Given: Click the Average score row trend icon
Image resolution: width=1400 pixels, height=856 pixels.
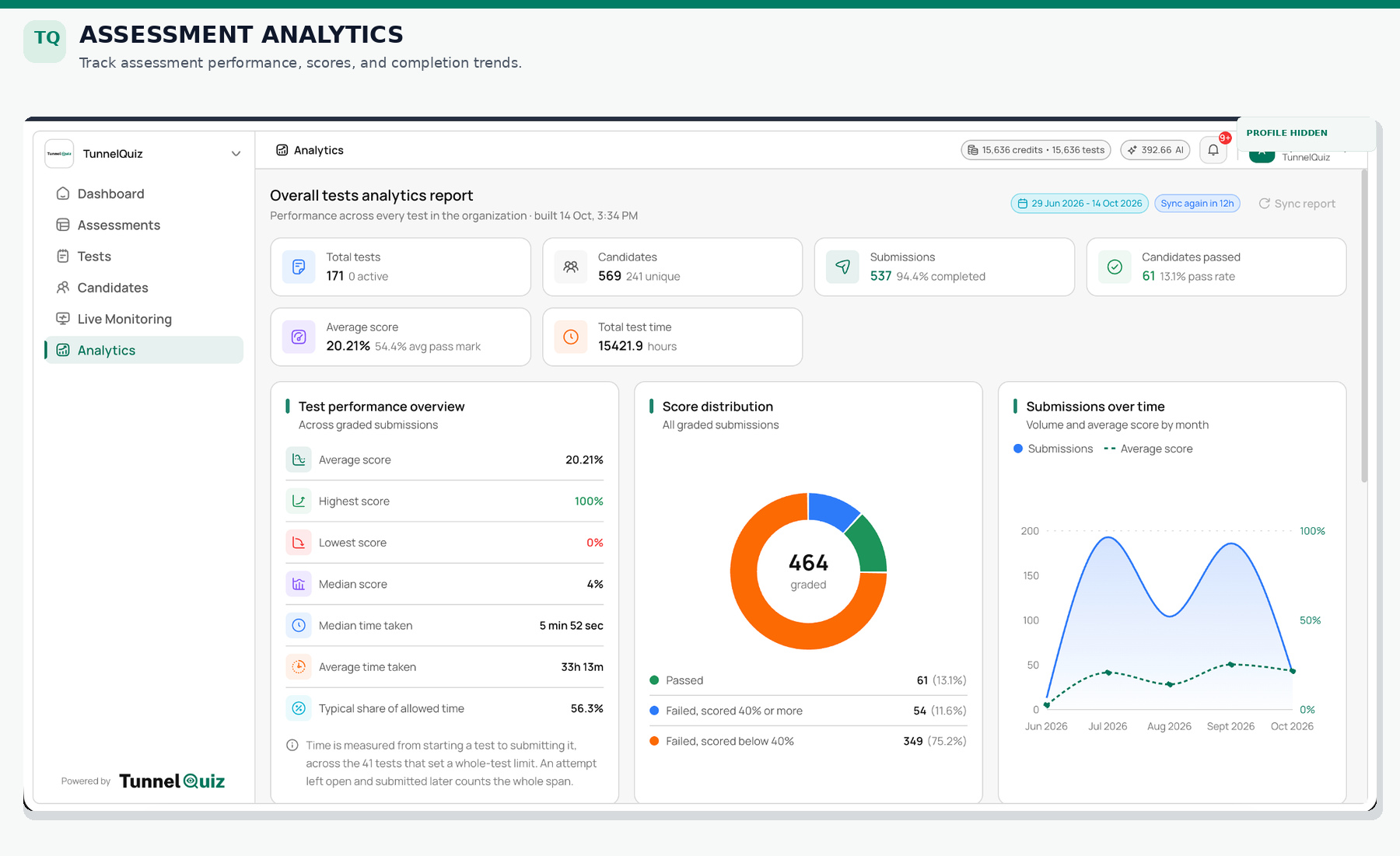Looking at the screenshot, I should pos(299,459).
